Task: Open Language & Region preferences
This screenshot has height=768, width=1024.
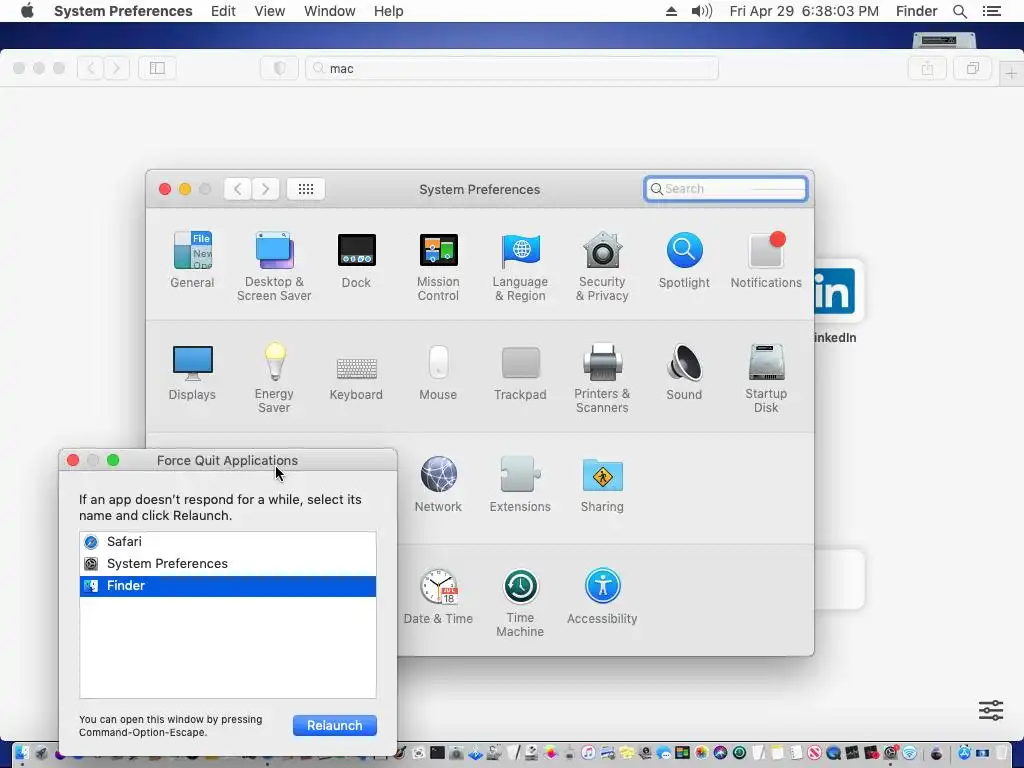Action: pyautogui.click(x=520, y=266)
